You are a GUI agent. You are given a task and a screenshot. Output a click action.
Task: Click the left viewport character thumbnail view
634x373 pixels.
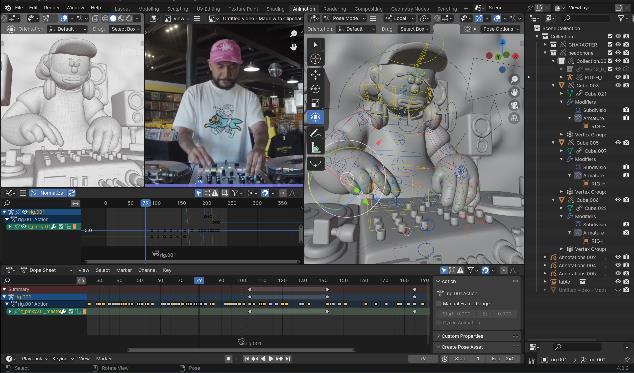click(72, 110)
